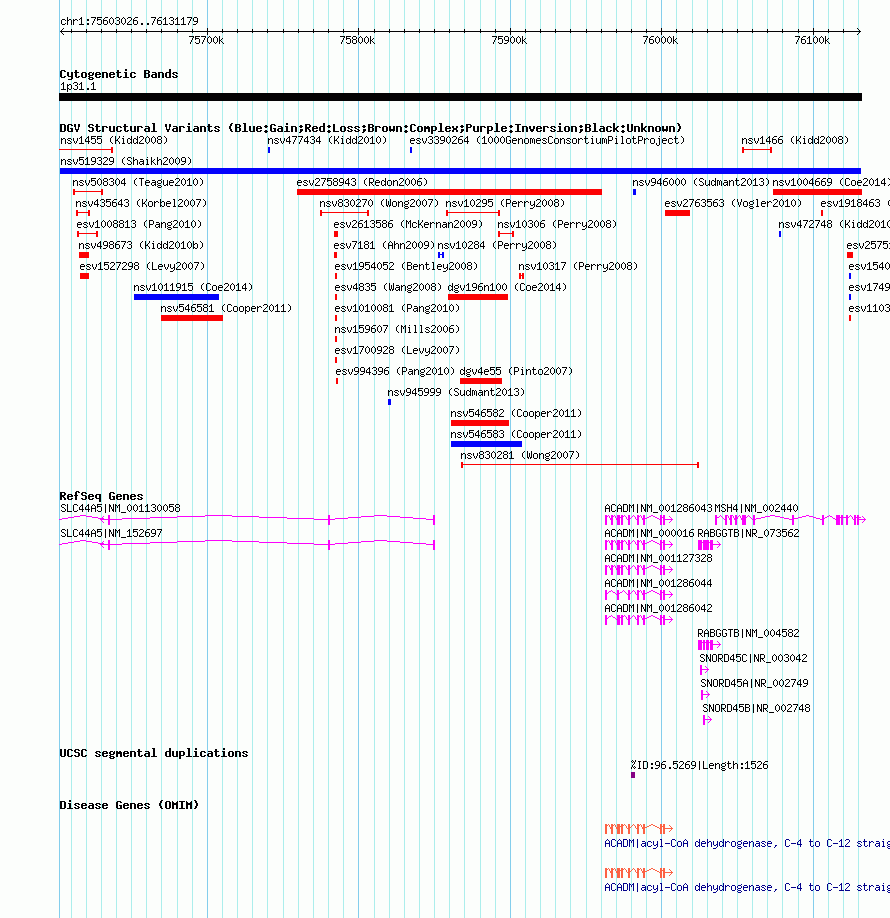Select esv4835 (Wang2008) variant label
This screenshot has height=918, width=890.
point(388,288)
